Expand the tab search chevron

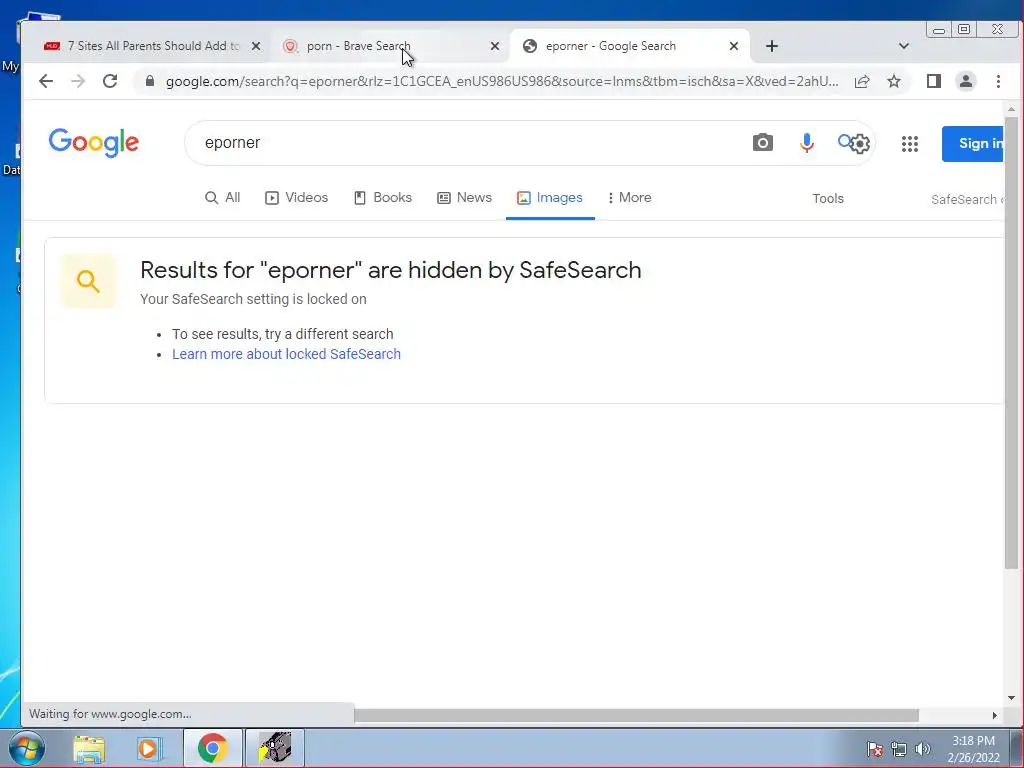(x=904, y=46)
